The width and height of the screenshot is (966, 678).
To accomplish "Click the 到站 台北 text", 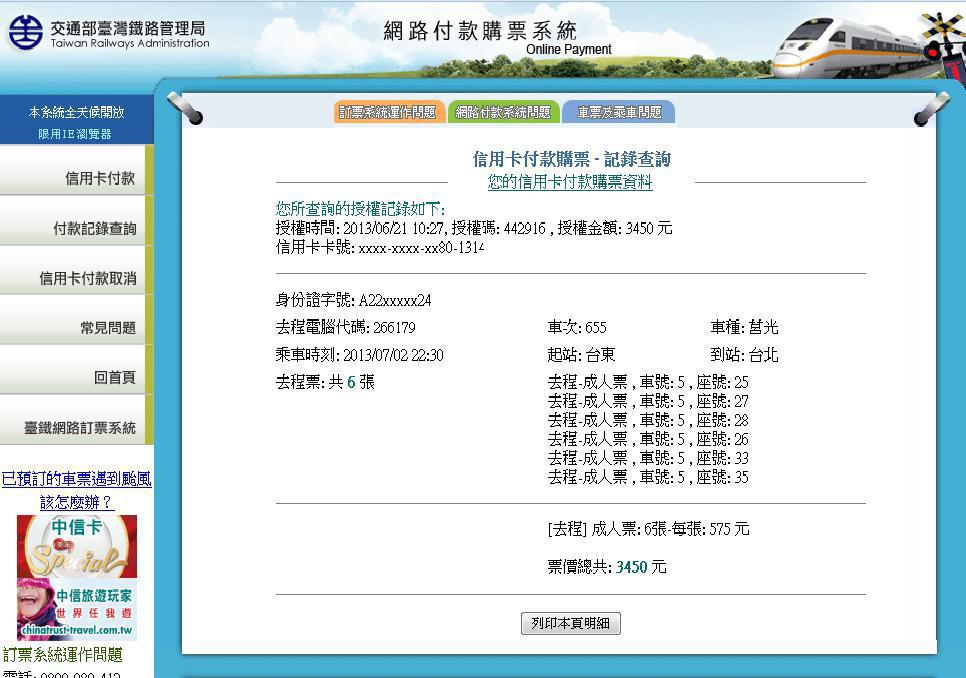I will pyautogui.click(x=744, y=355).
